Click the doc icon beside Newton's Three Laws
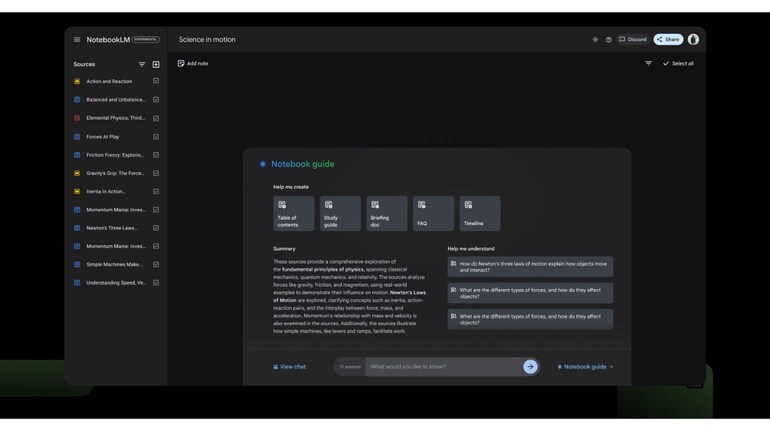The height and width of the screenshot is (431, 770). tap(77, 228)
